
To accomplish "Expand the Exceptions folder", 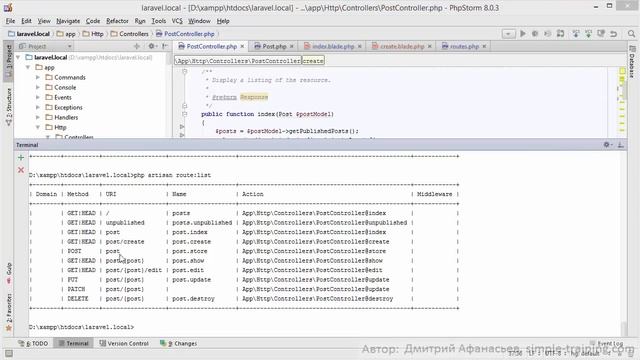I will pos(38,107).
